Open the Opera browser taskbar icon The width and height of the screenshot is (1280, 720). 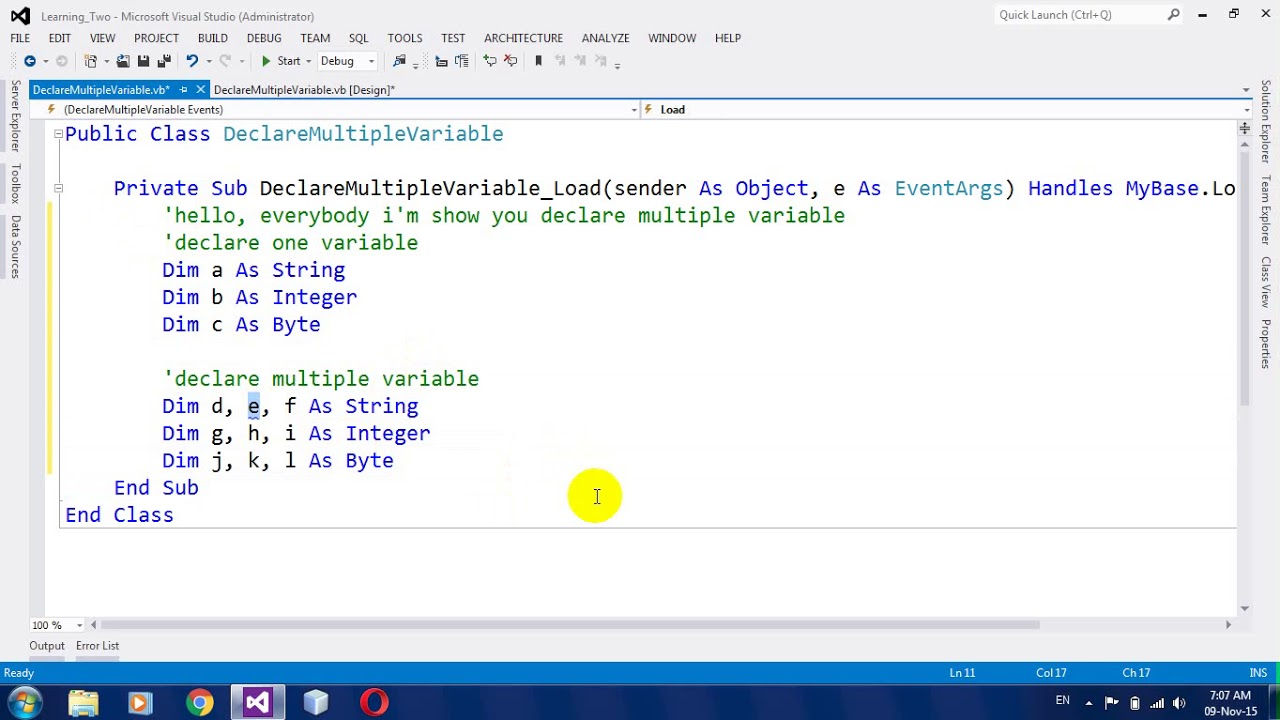click(374, 703)
